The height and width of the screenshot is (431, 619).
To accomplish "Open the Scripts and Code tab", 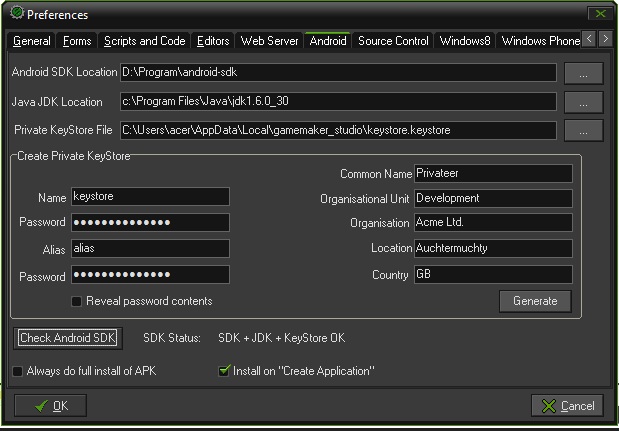I will coord(144,41).
